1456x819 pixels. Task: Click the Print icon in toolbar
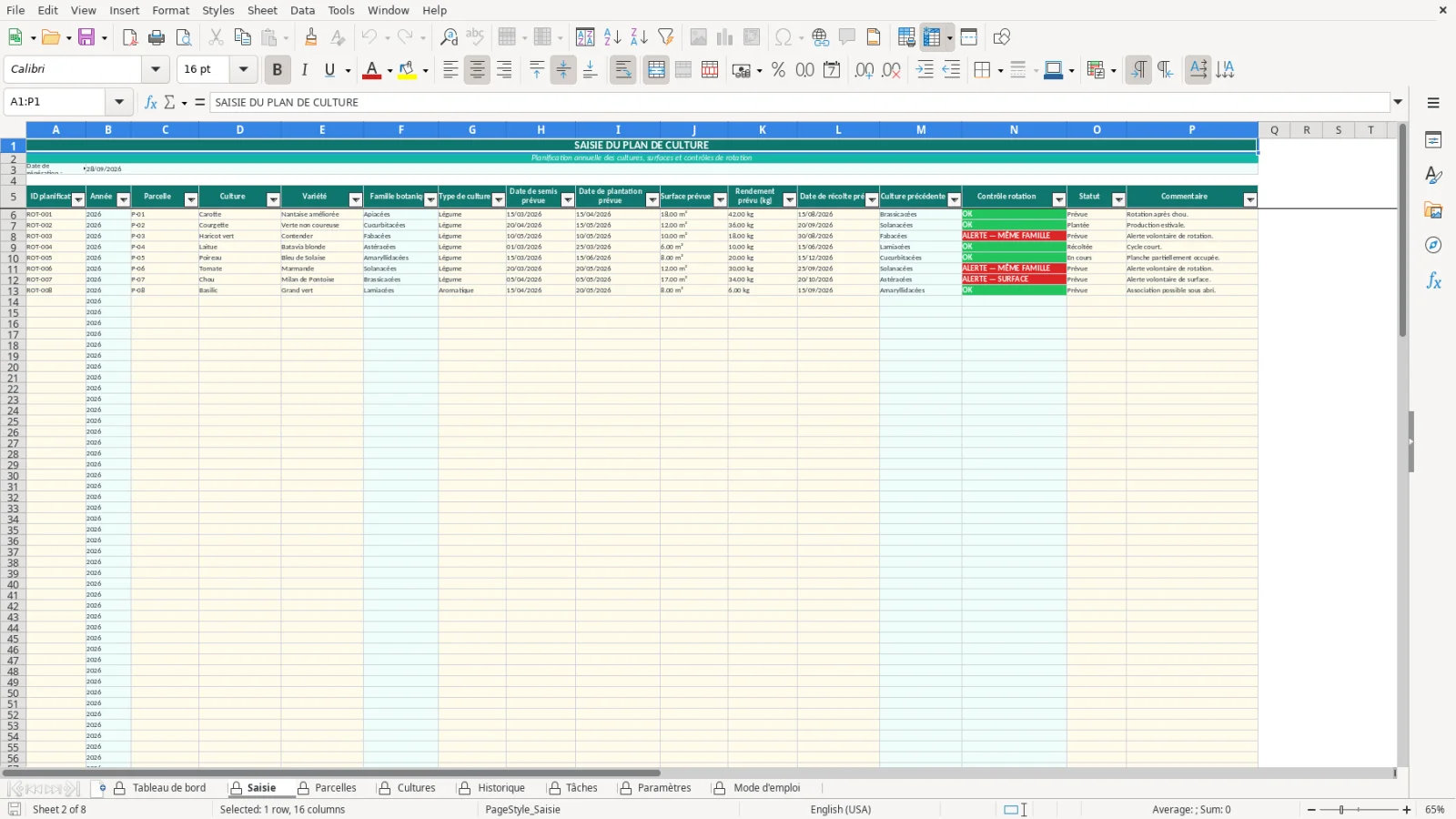(x=157, y=37)
